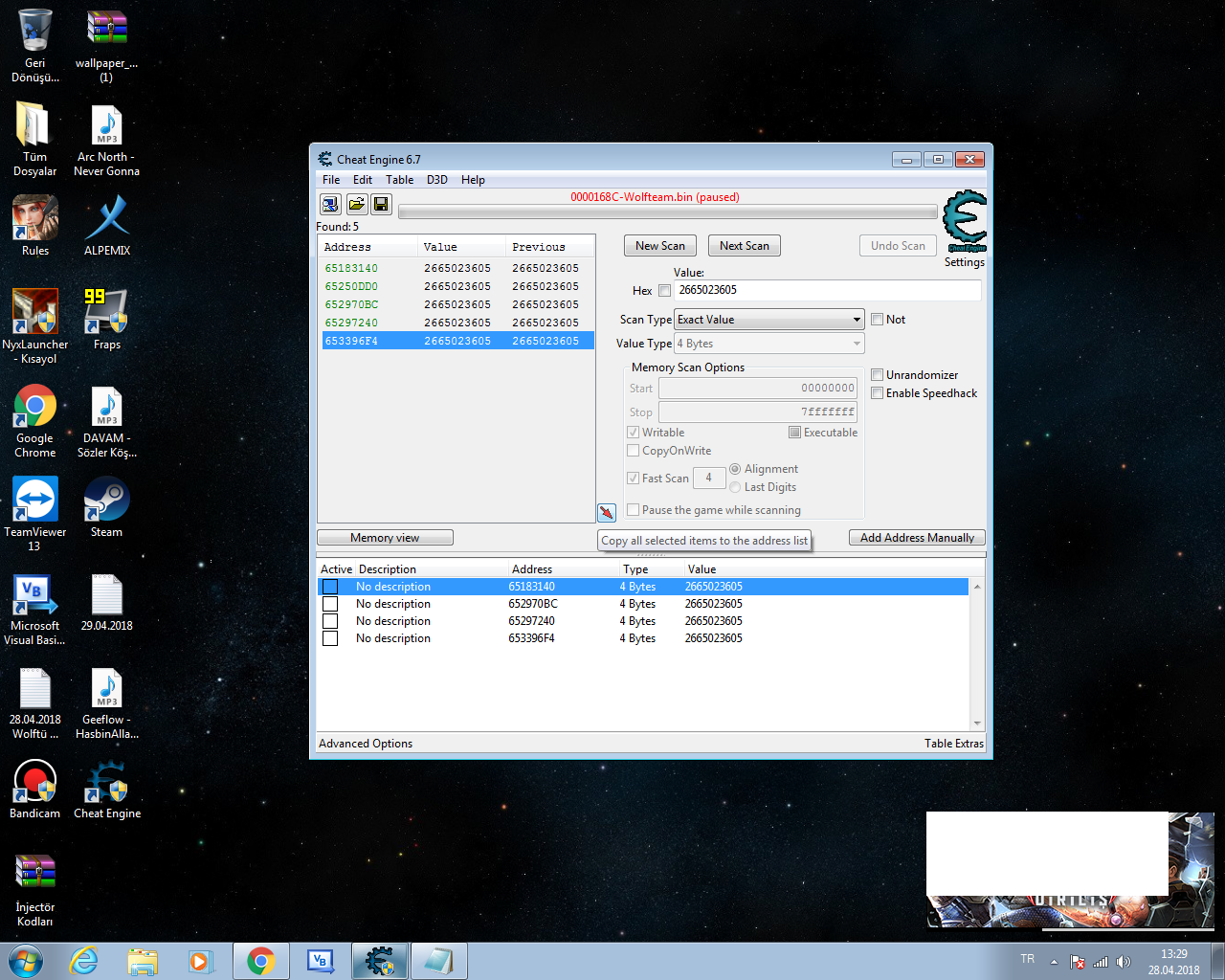Click the Windows Start orb

point(26,961)
